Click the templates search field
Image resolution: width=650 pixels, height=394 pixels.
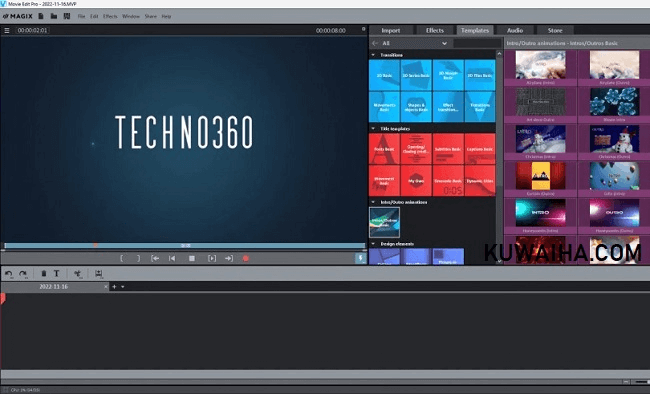click(x=477, y=43)
